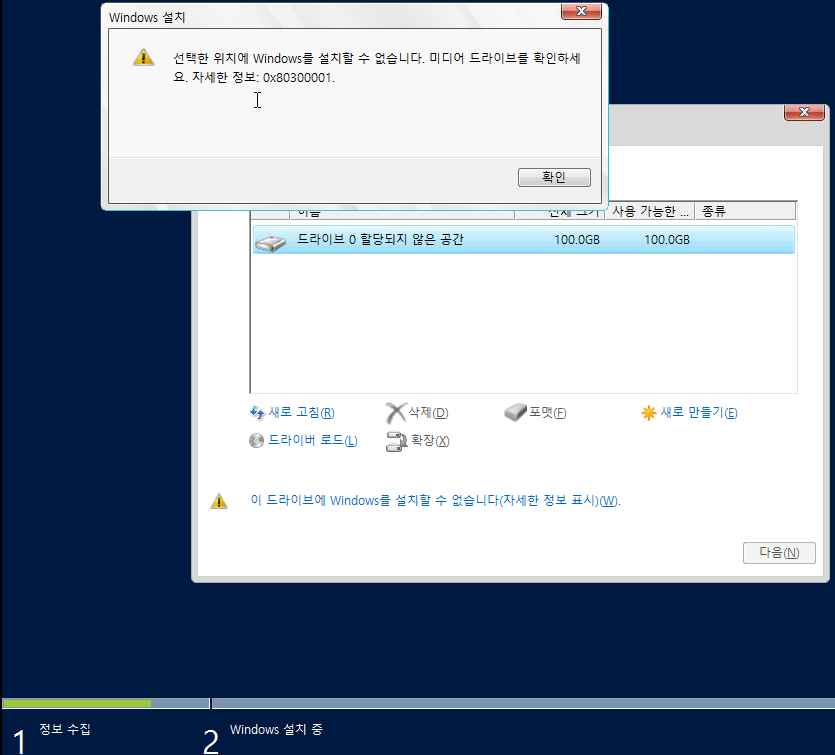Image resolution: width=835 pixels, height=755 pixels.
Task: Click the error code 0x80300001 text
Action: 297,78
